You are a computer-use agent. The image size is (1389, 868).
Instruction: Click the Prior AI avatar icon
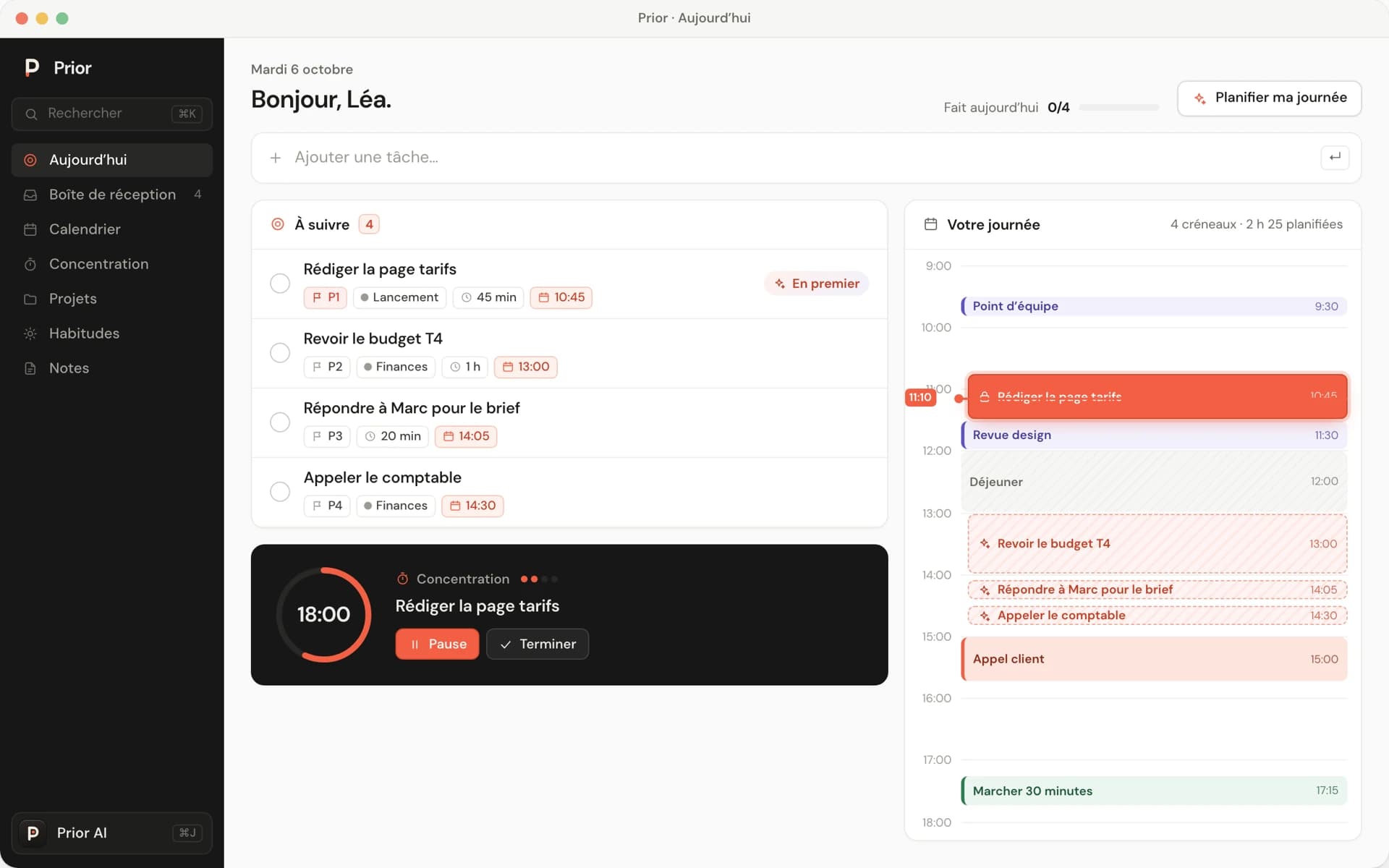click(33, 833)
